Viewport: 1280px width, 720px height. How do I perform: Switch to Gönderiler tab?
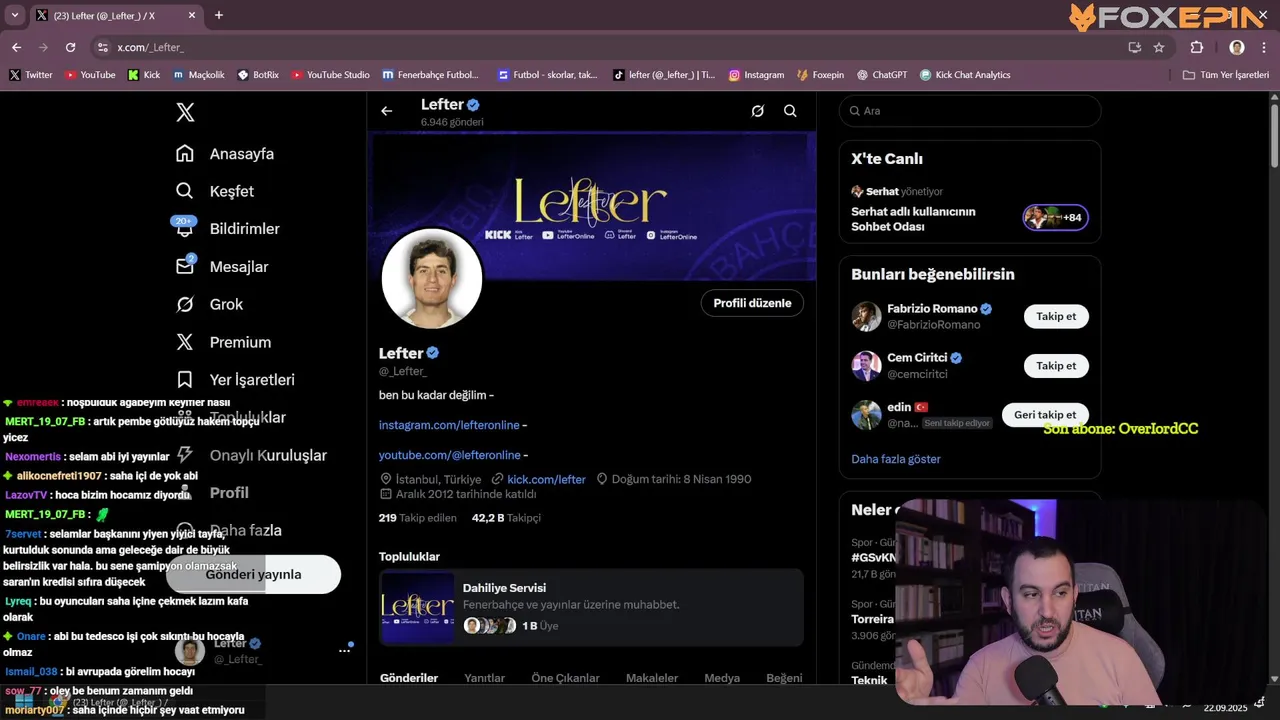click(409, 678)
